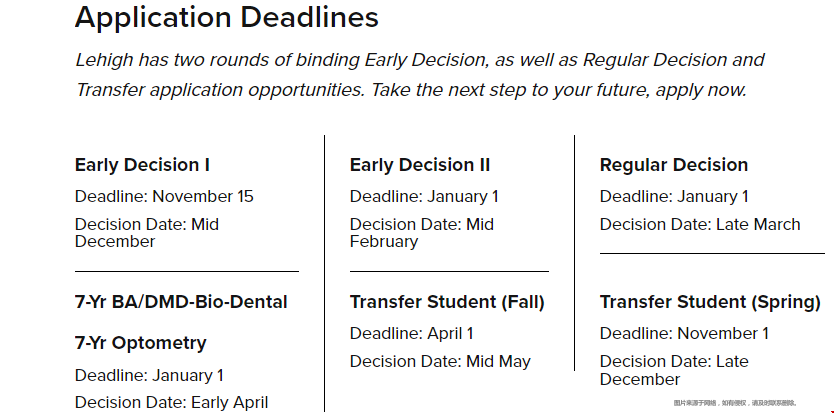Select Decision Date: Mid May text
Screen dimensions: 834x413
(x=440, y=362)
